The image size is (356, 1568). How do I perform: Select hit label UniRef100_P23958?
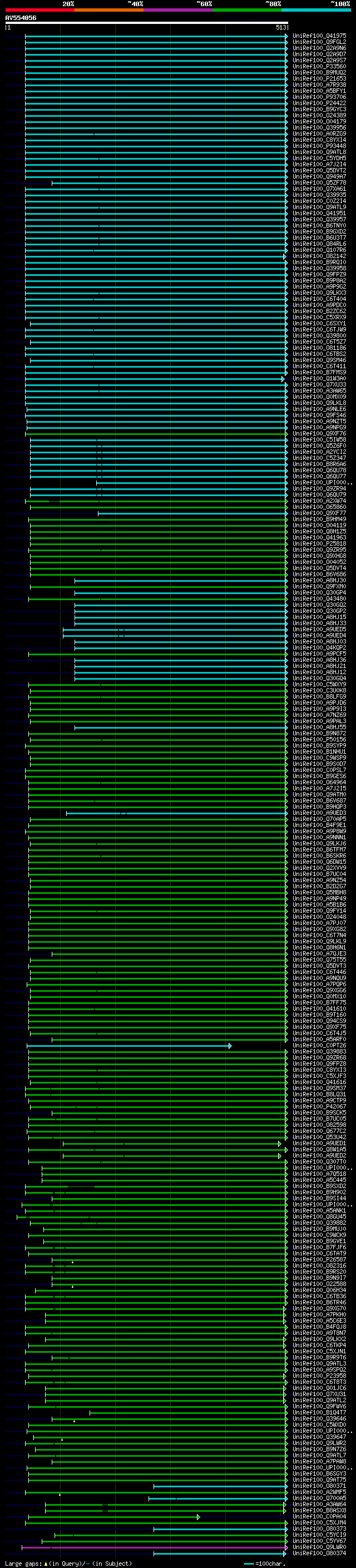click(x=319, y=1376)
